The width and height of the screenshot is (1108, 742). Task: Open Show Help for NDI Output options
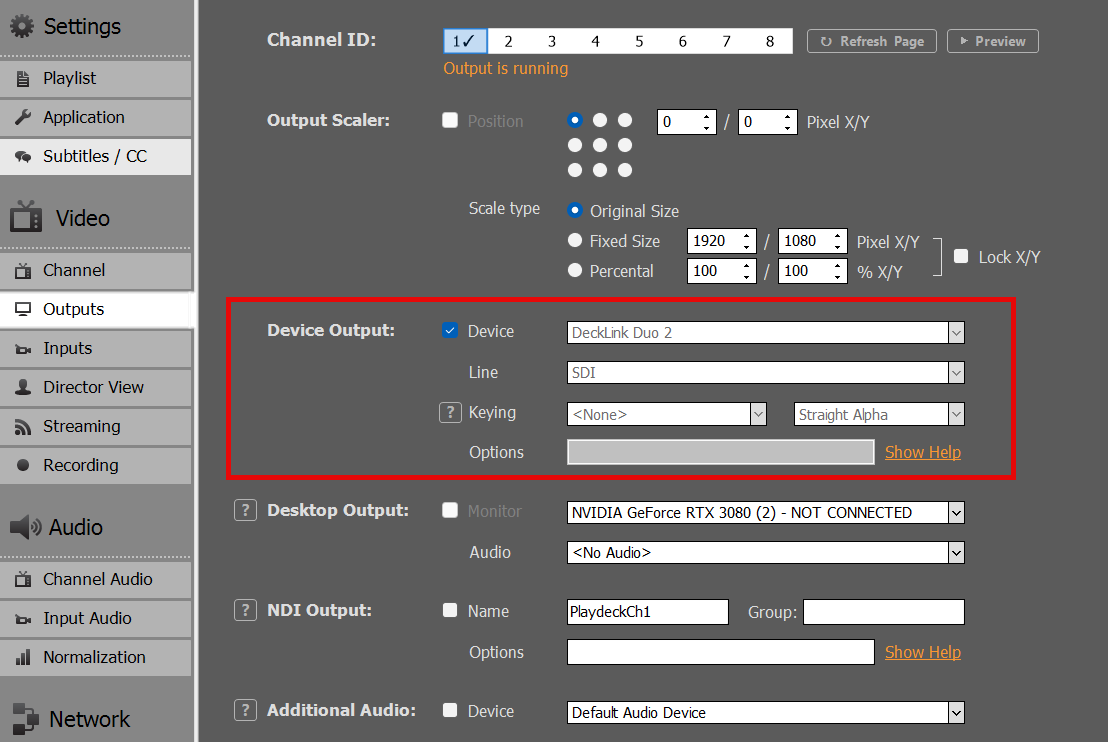pos(922,652)
